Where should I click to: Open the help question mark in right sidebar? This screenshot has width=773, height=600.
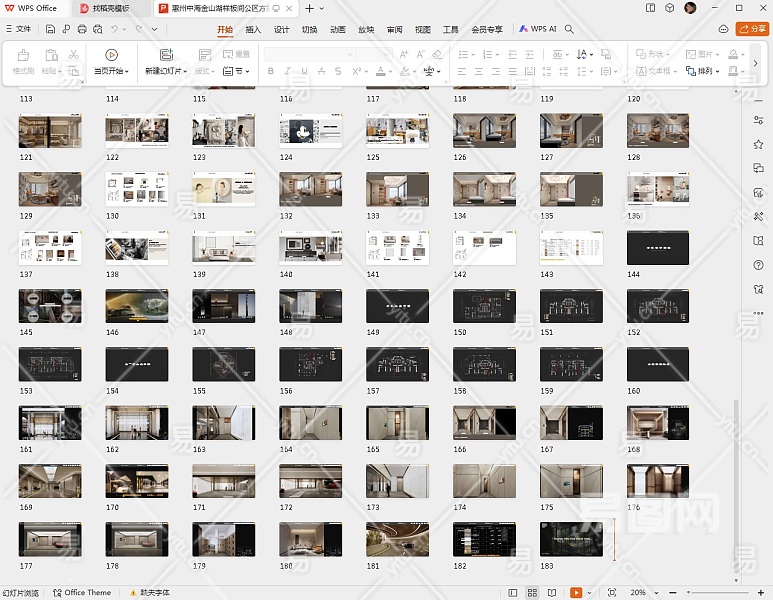pyautogui.click(x=759, y=265)
